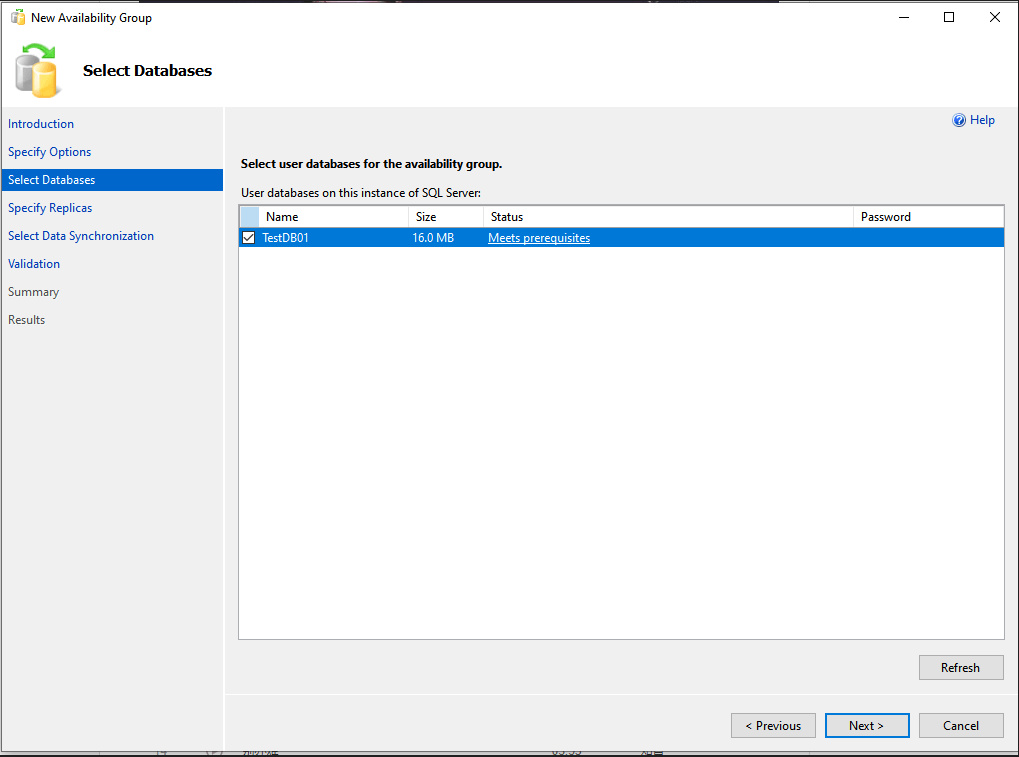This screenshot has height=757, width=1019.
Task: Sort the list by Size column header
Action: click(445, 217)
